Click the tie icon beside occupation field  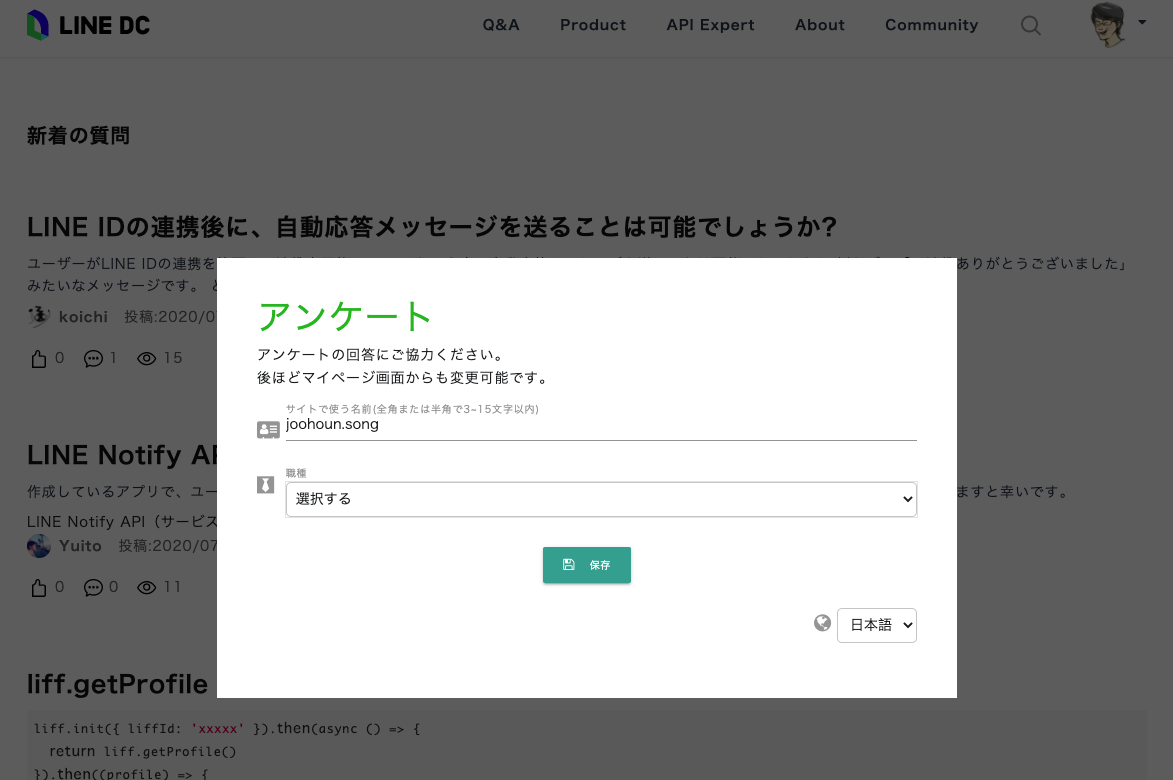coord(265,485)
